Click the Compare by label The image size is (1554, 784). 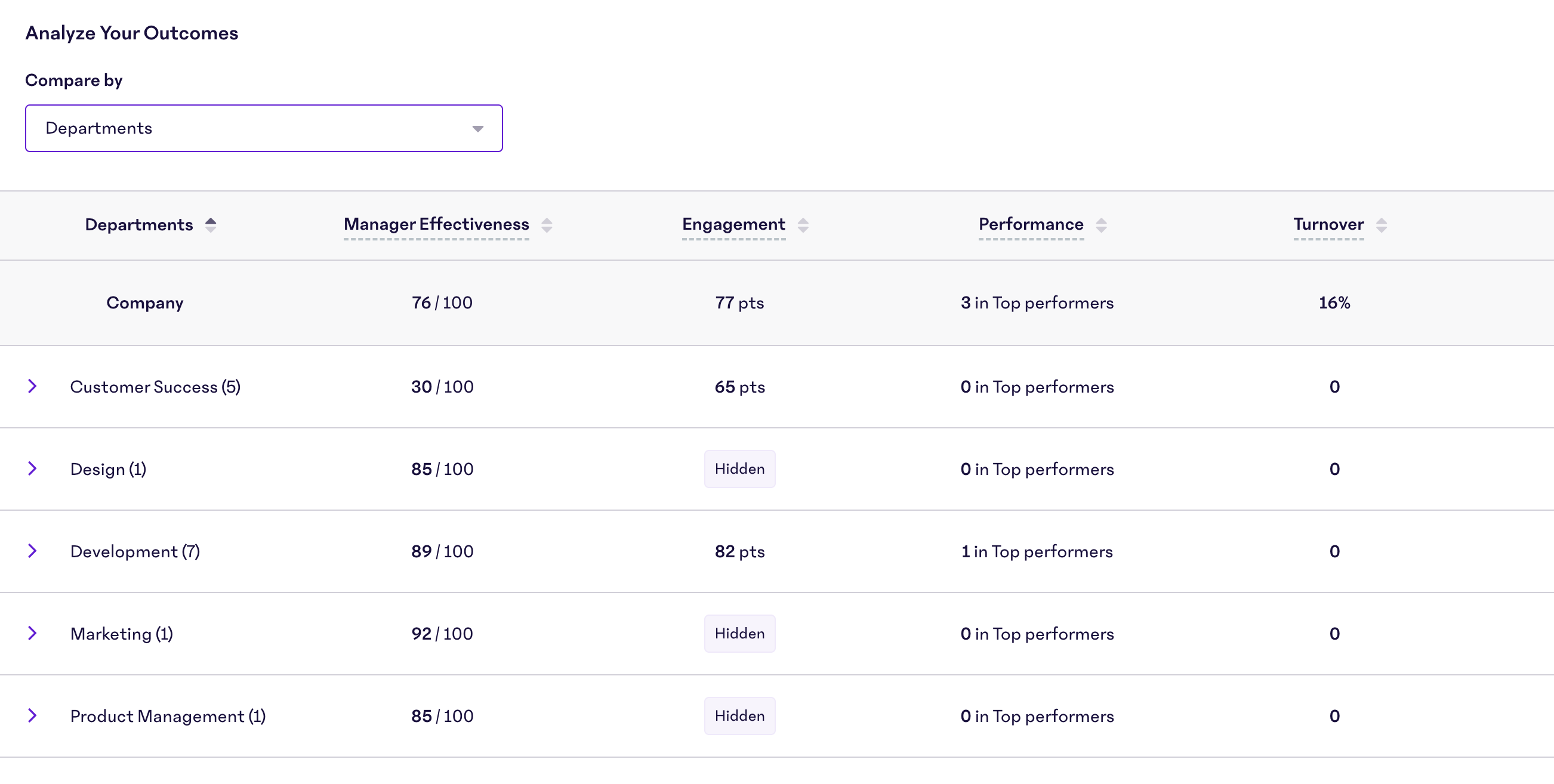click(73, 80)
